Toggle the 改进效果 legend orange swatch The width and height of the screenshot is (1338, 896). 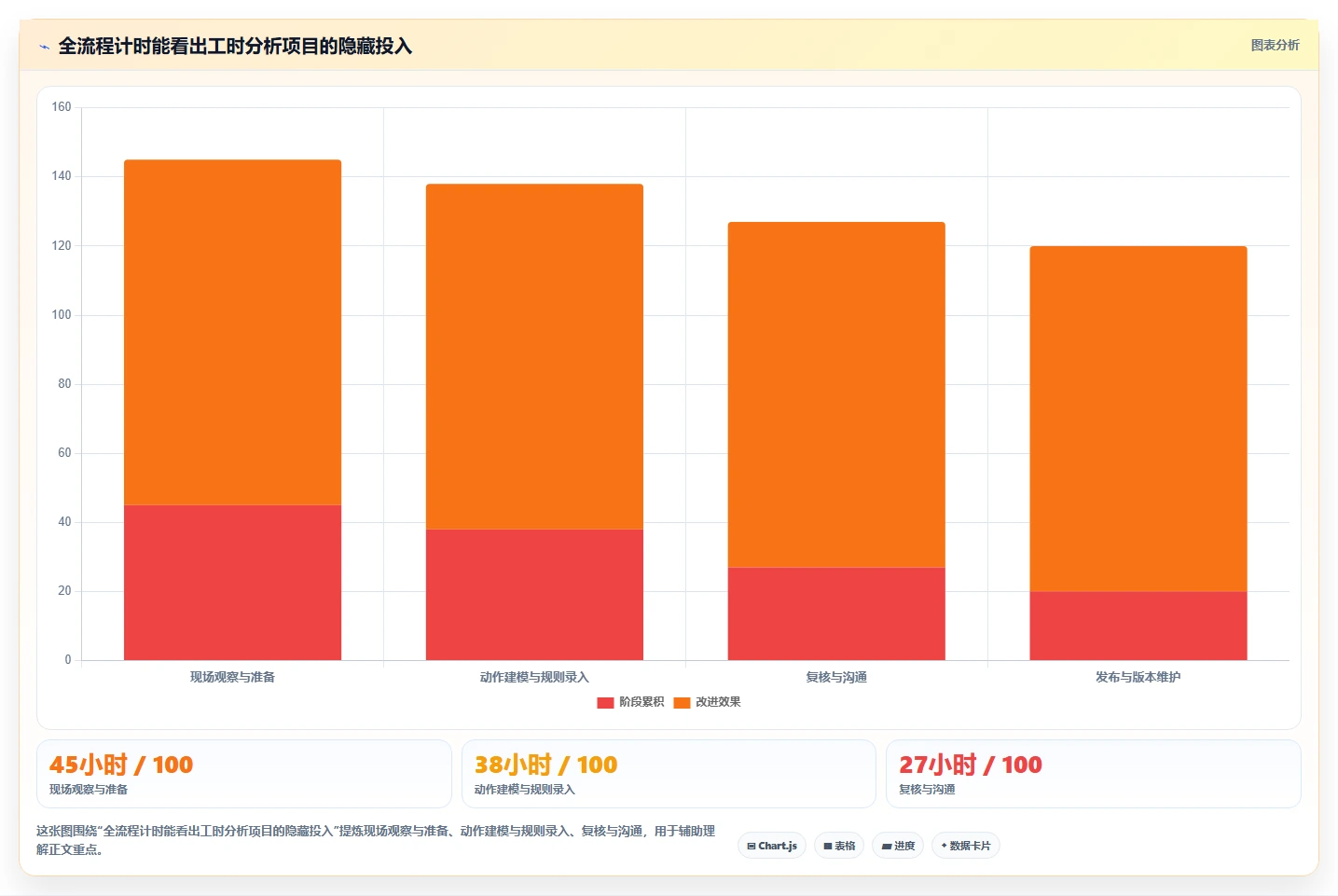(682, 702)
